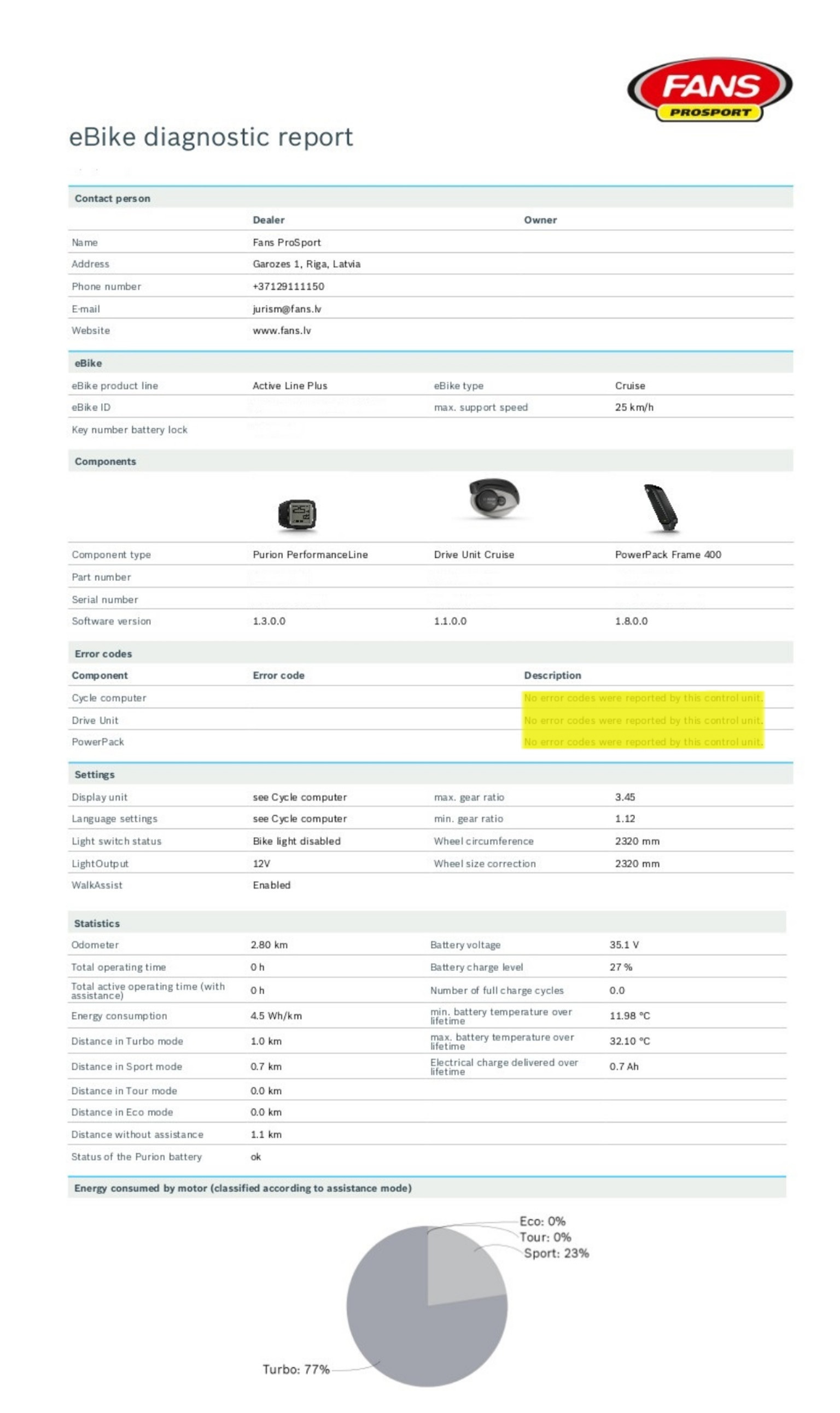The width and height of the screenshot is (840, 1413).
Task: Click max battery temperature 32.10 °C
Action: click(629, 1041)
